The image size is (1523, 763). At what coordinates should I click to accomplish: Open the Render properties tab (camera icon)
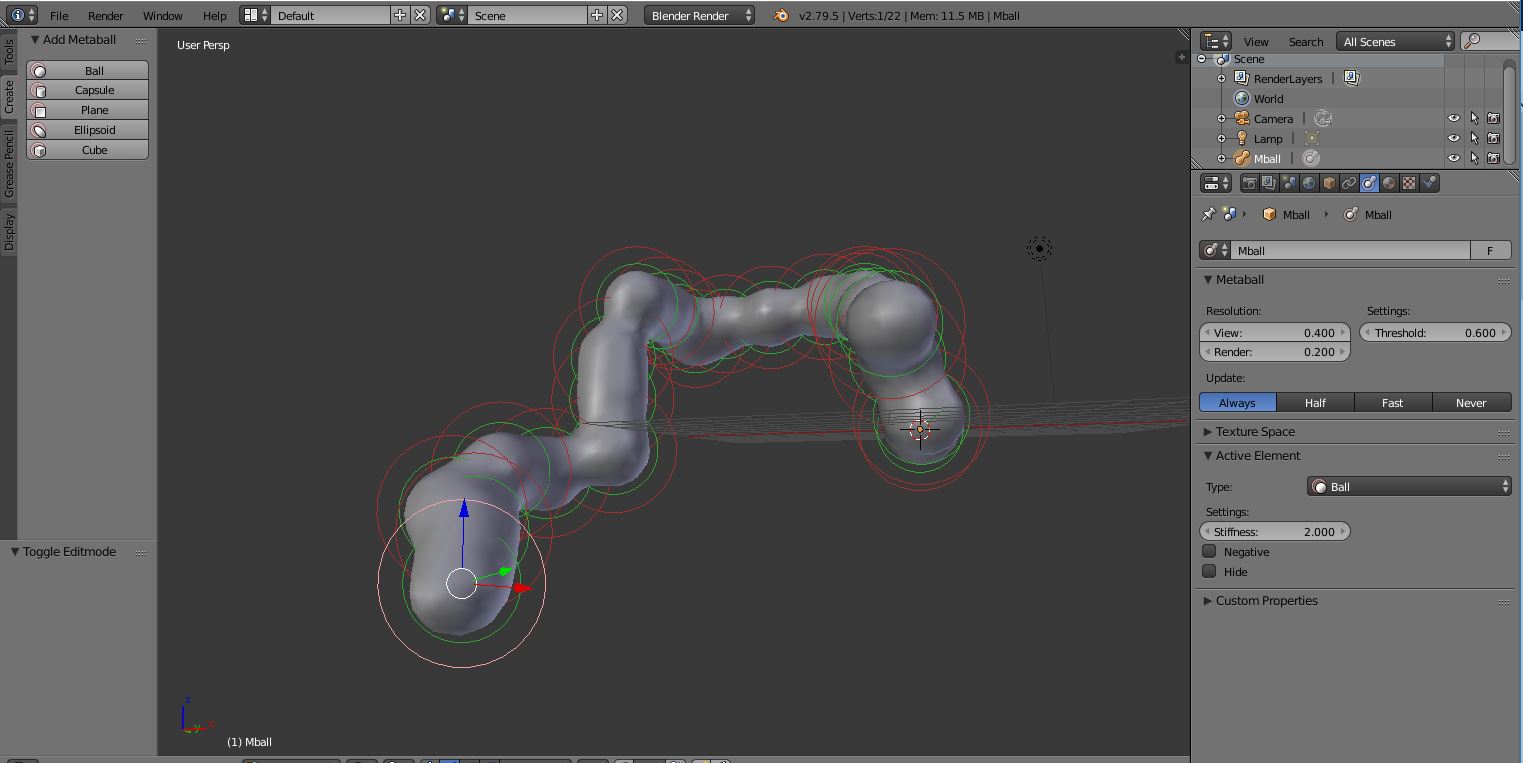pyautogui.click(x=1249, y=183)
